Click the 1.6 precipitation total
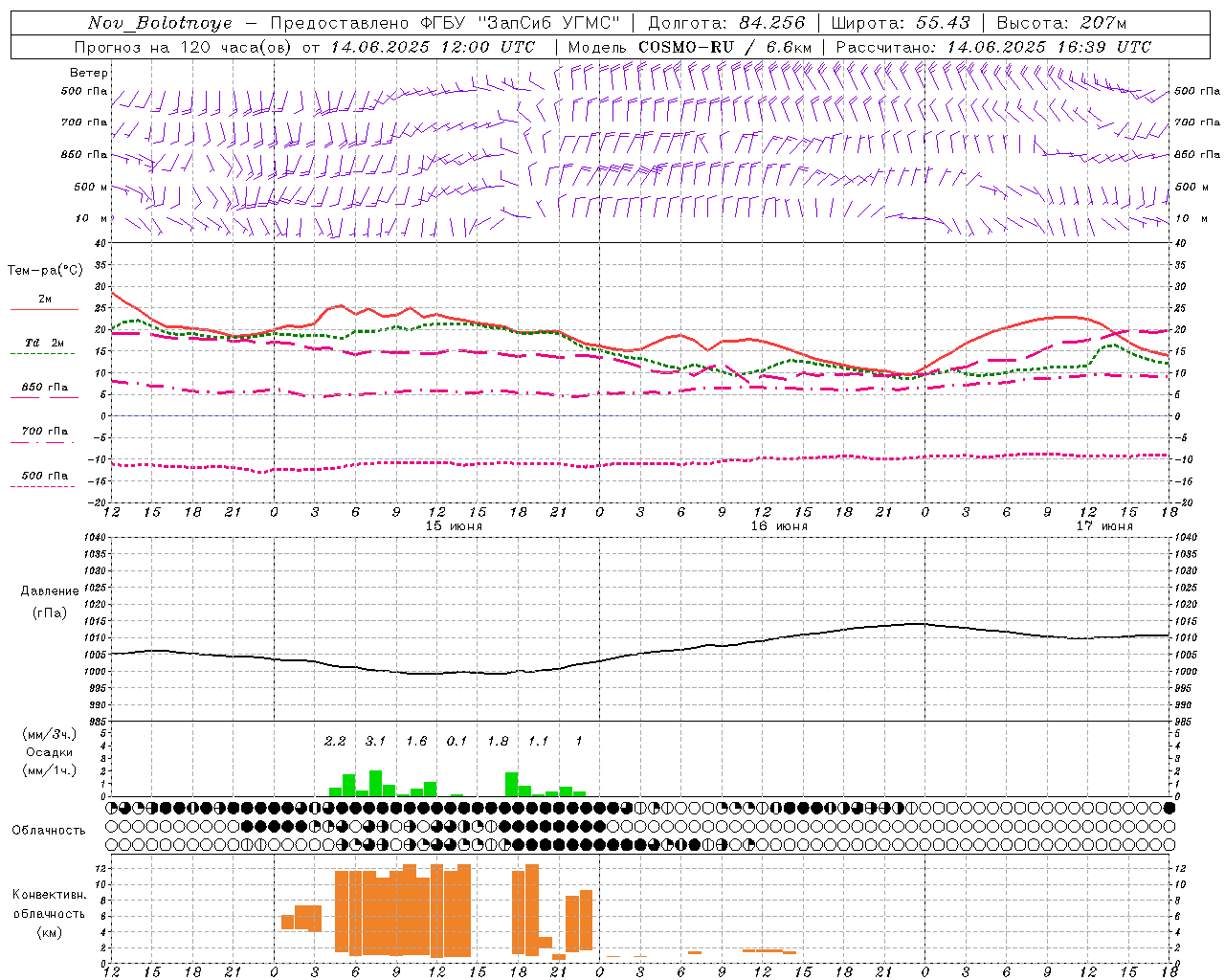 coord(416,741)
